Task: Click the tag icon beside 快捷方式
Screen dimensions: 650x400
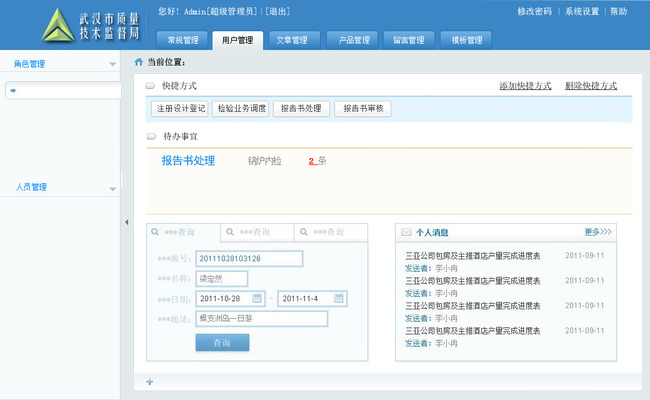Action: pyautogui.click(x=150, y=86)
